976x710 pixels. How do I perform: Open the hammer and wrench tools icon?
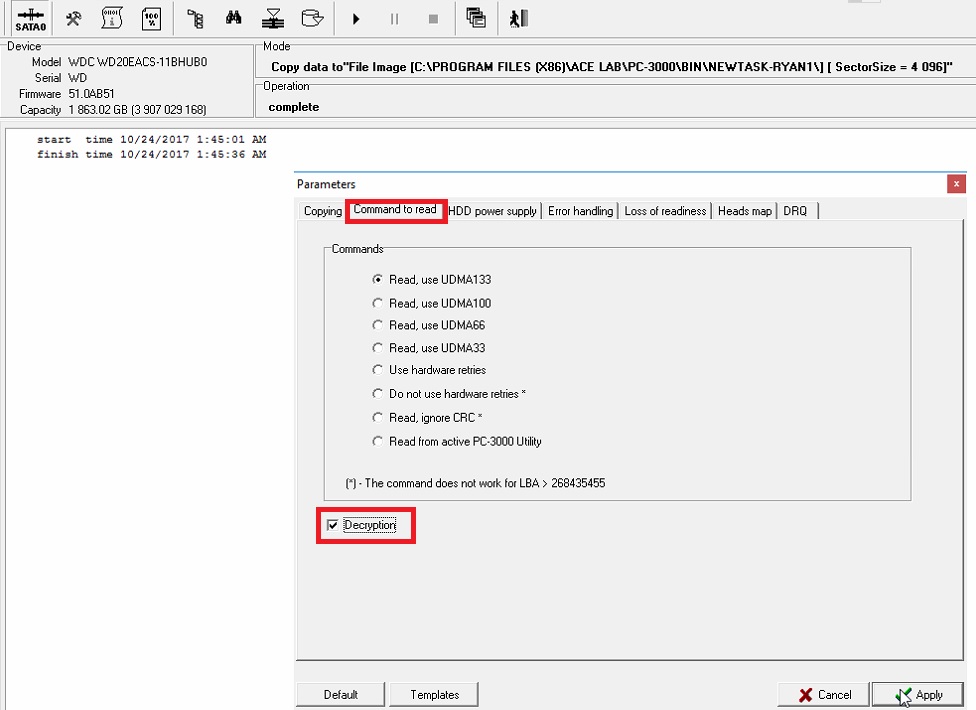click(73, 19)
